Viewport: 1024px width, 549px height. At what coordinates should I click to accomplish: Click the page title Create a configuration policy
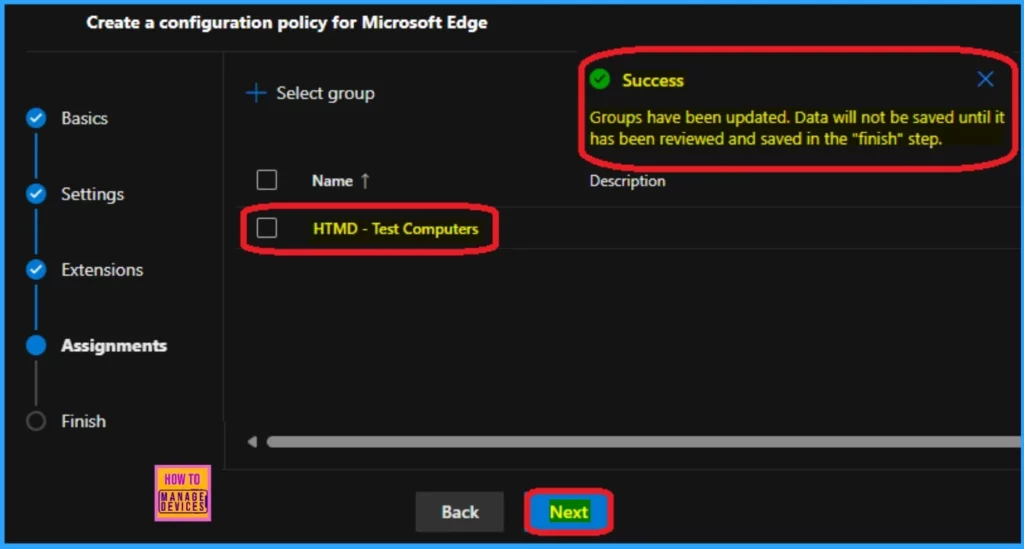(x=287, y=22)
